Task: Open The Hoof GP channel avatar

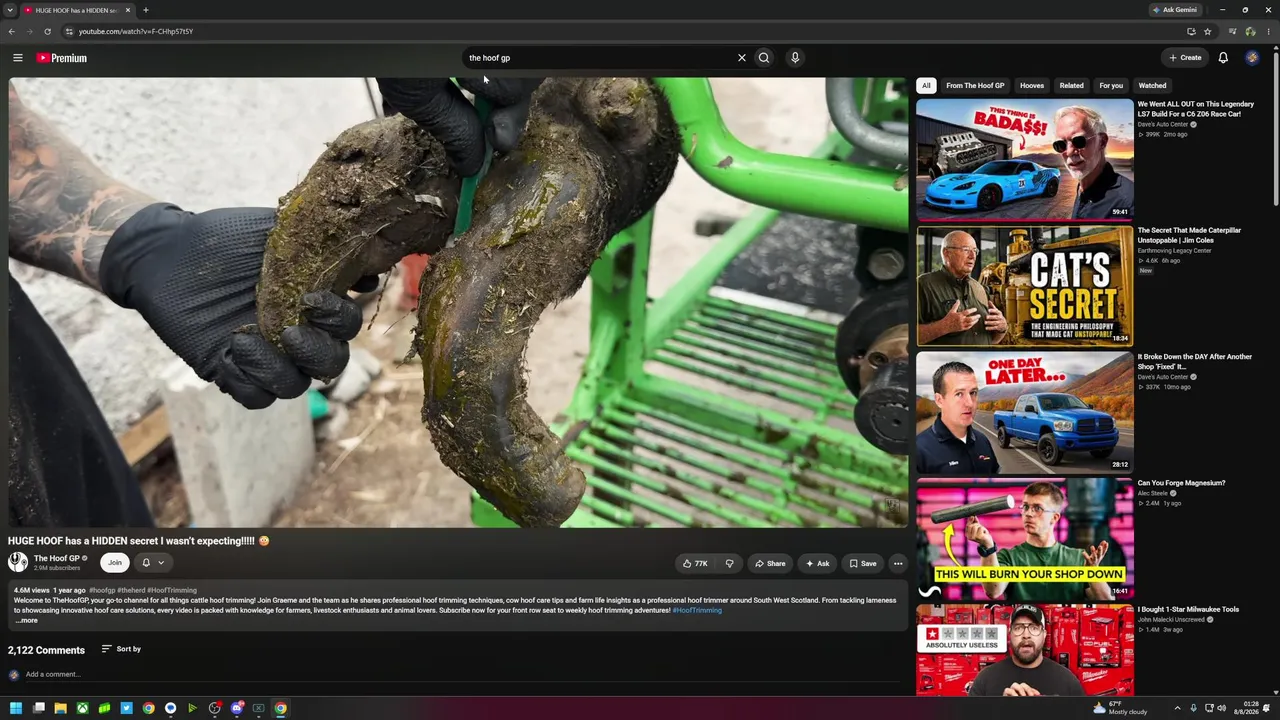Action: pos(18,562)
